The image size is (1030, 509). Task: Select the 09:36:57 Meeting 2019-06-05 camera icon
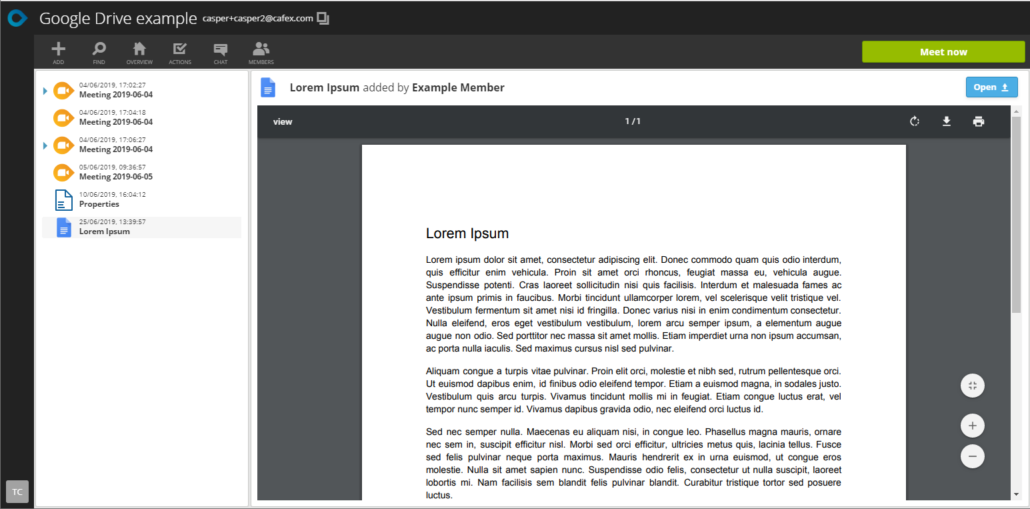63,173
